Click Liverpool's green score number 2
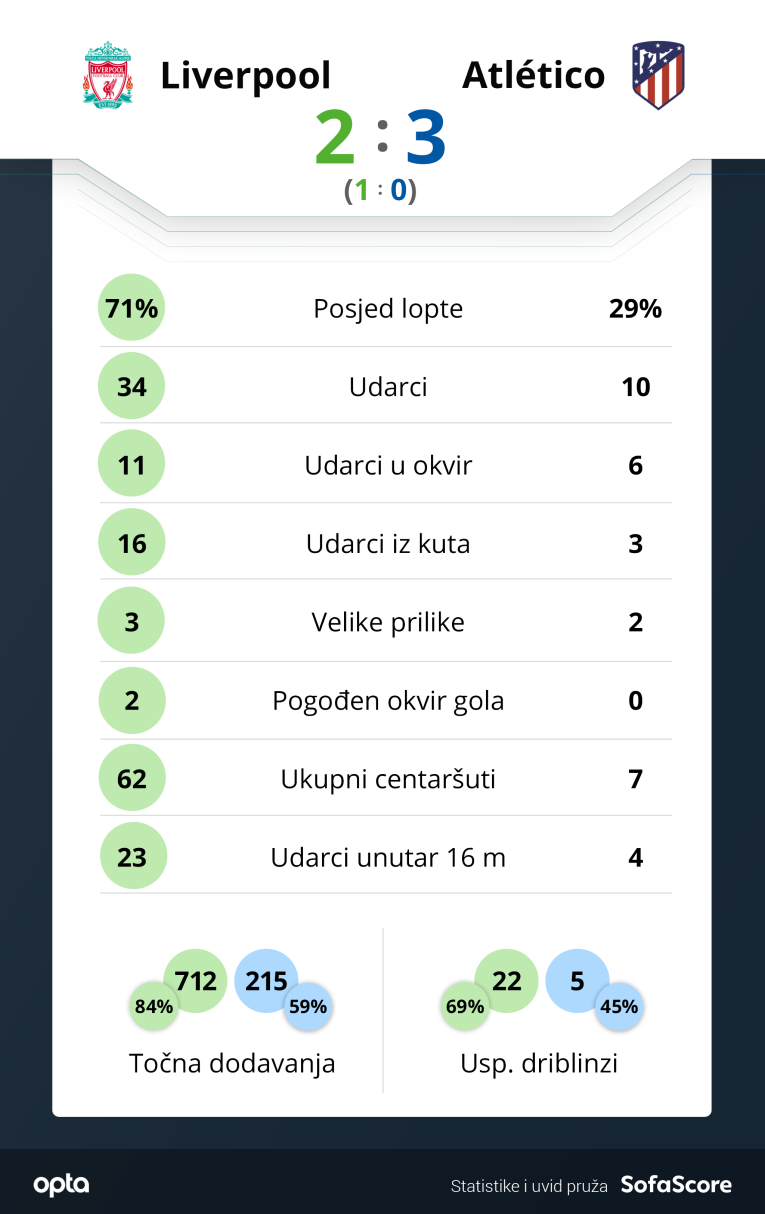This screenshot has height=1214, width=765. (335, 138)
